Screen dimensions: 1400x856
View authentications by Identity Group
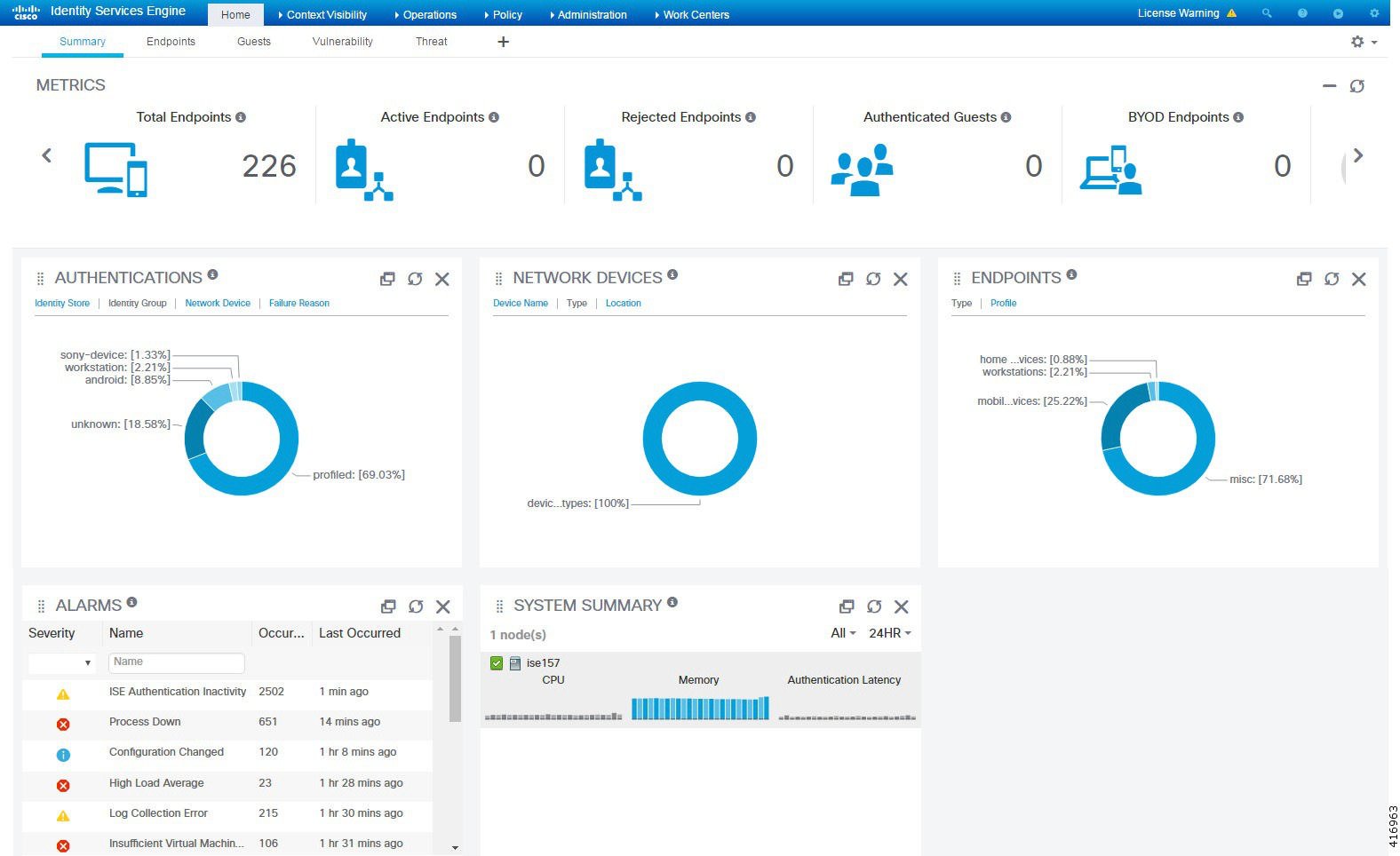[x=138, y=304]
